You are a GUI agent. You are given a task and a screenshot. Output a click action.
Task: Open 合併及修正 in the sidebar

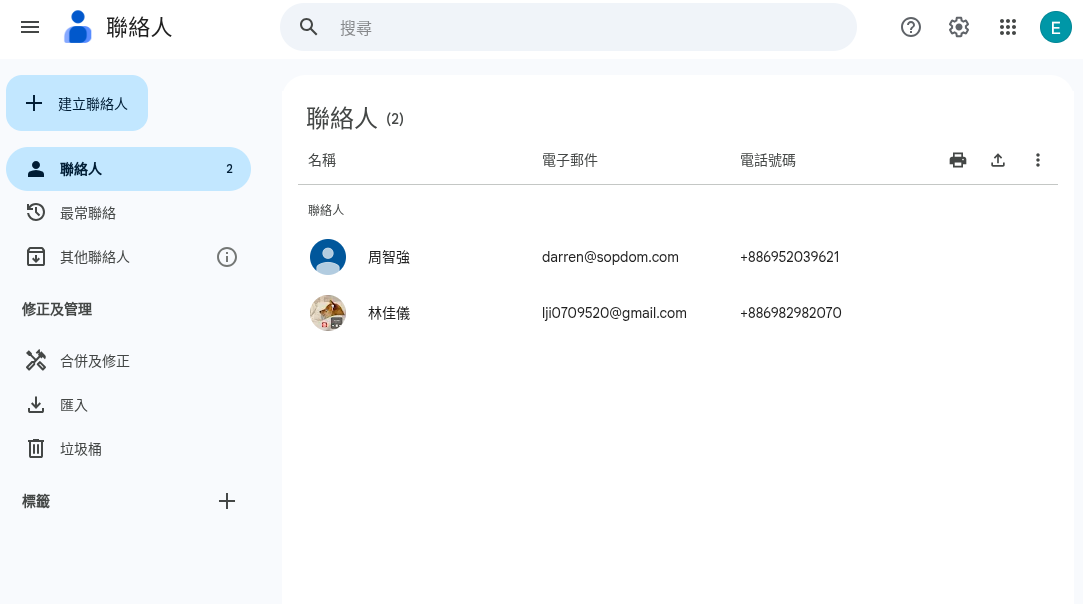click(128, 361)
